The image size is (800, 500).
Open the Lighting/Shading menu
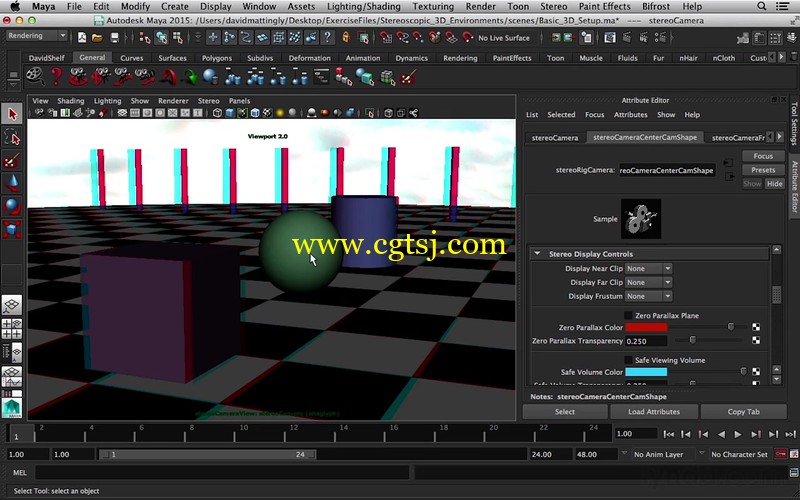pyautogui.click(x=363, y=7)
